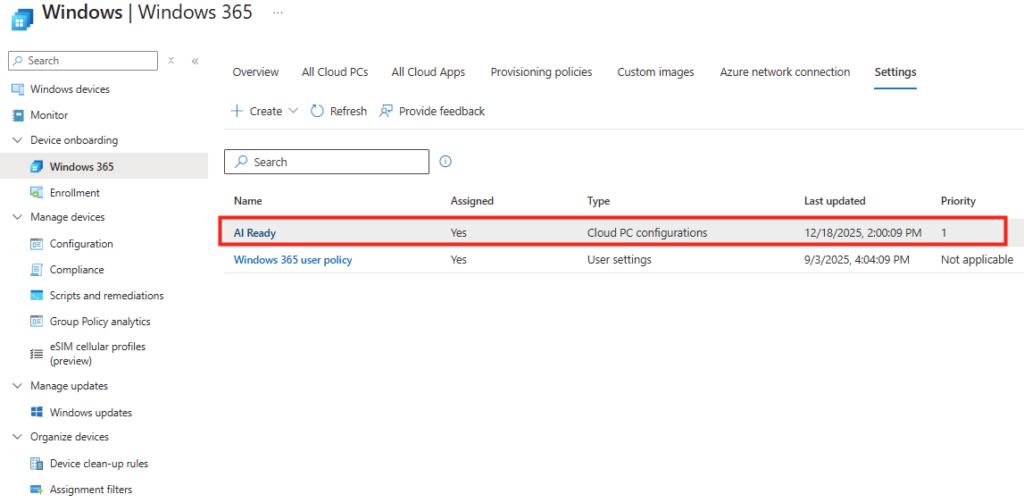1024x503 pixels.
Task: Click the Compliance icon in sidebar
Action: click(x=37, y=270)
